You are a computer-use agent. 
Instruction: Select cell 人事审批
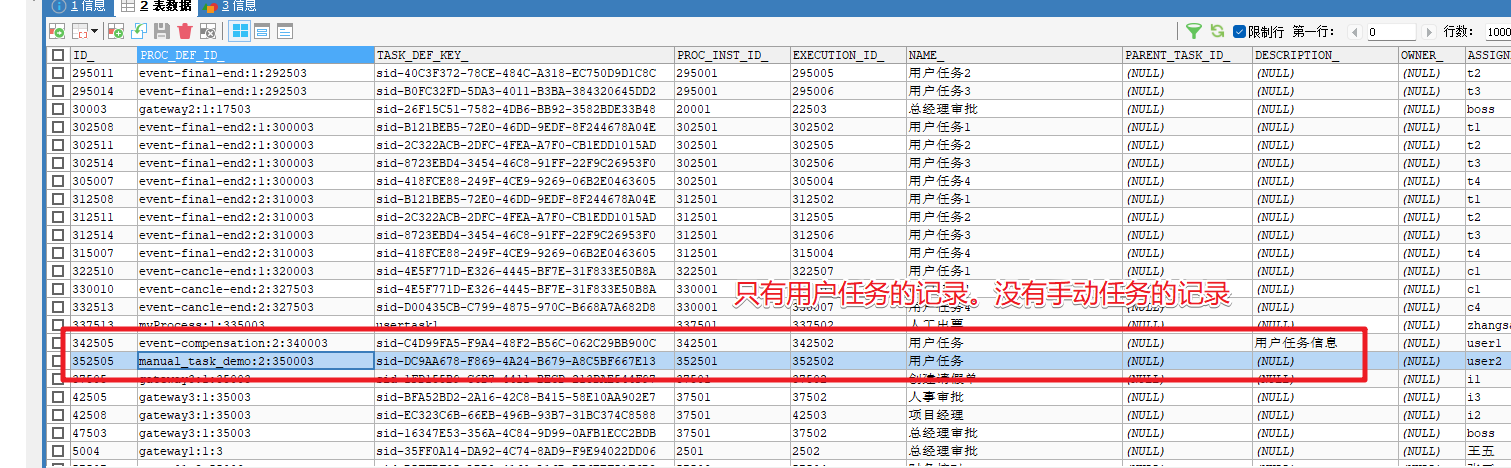tap(1014, 397)
